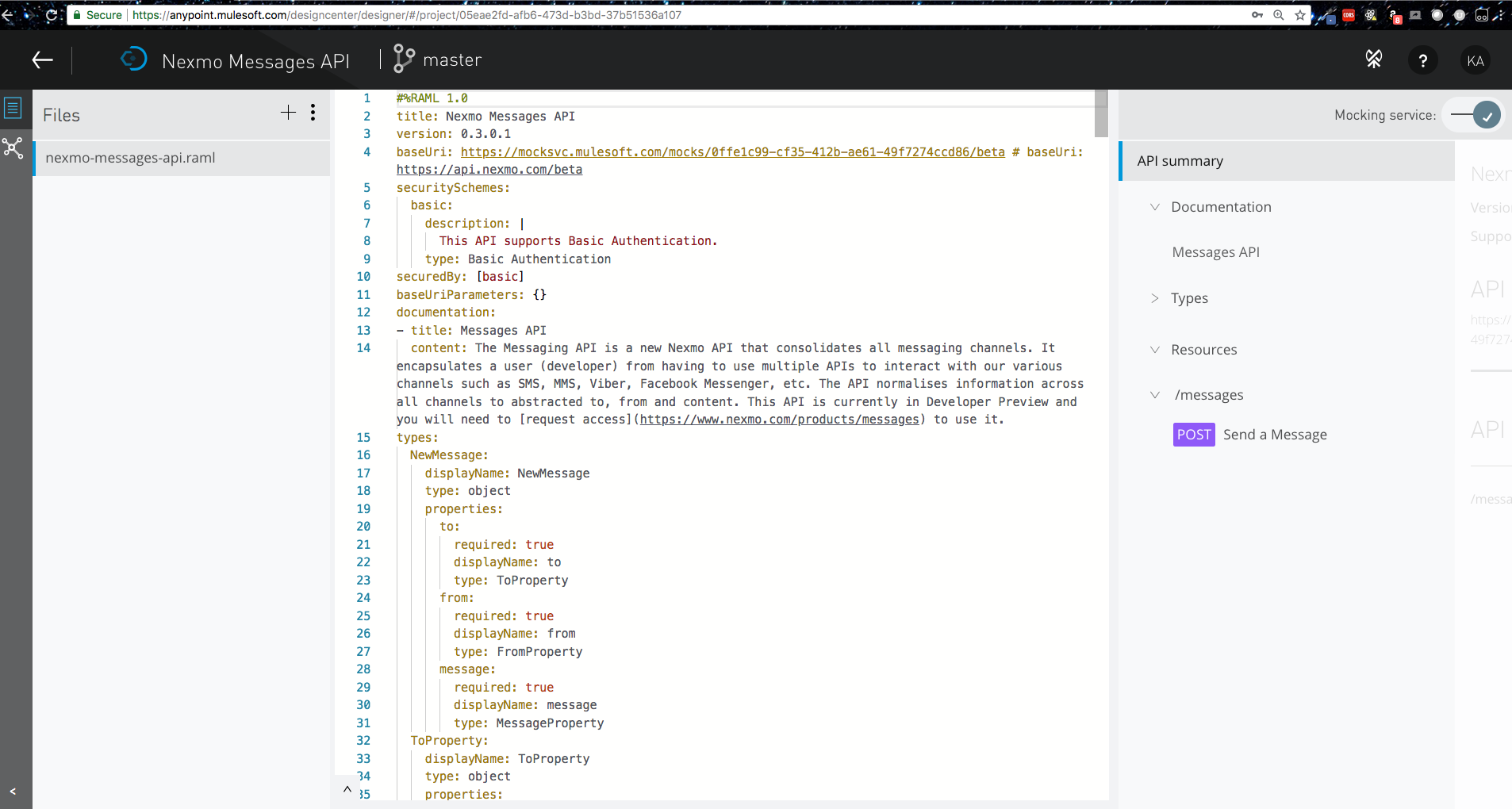Collapse the left sidebar with the arrow
Viewport: 1512px width, 809px height.
tap(13, 792)
